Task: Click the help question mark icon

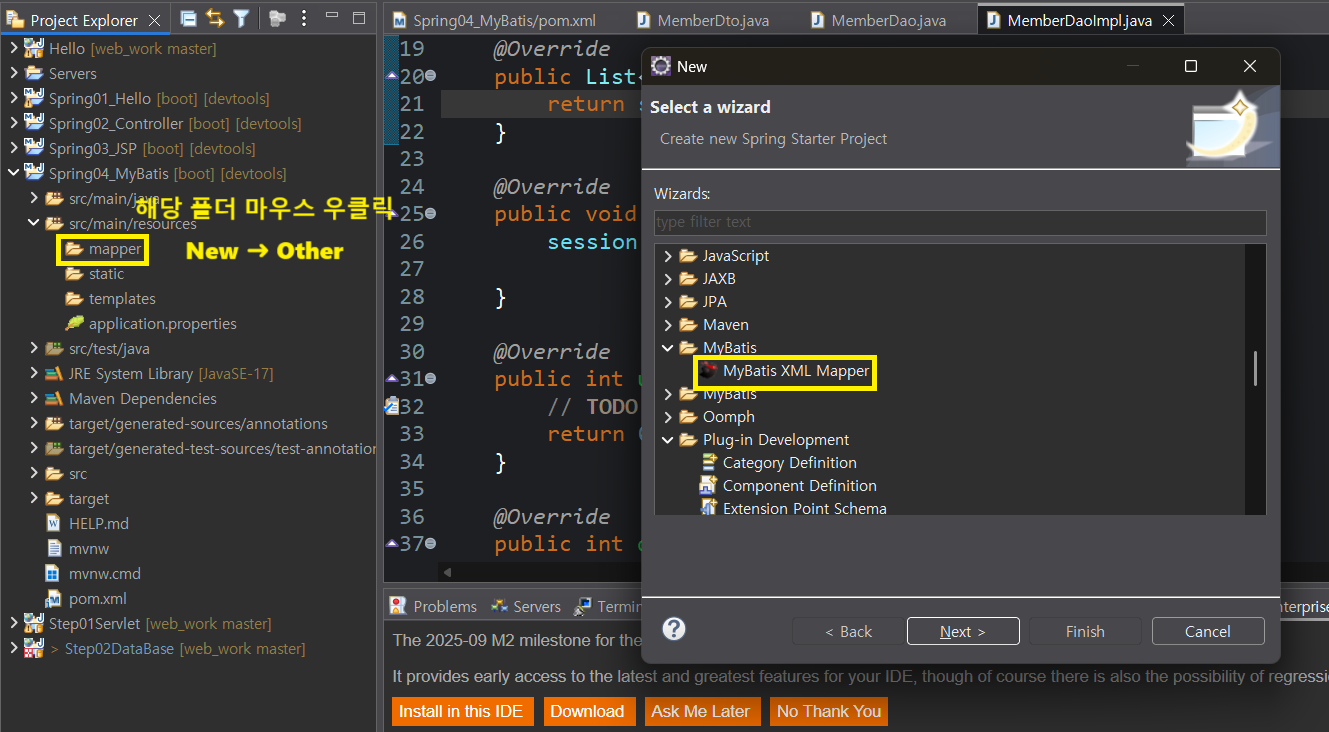Action: [x=675, y=629]
